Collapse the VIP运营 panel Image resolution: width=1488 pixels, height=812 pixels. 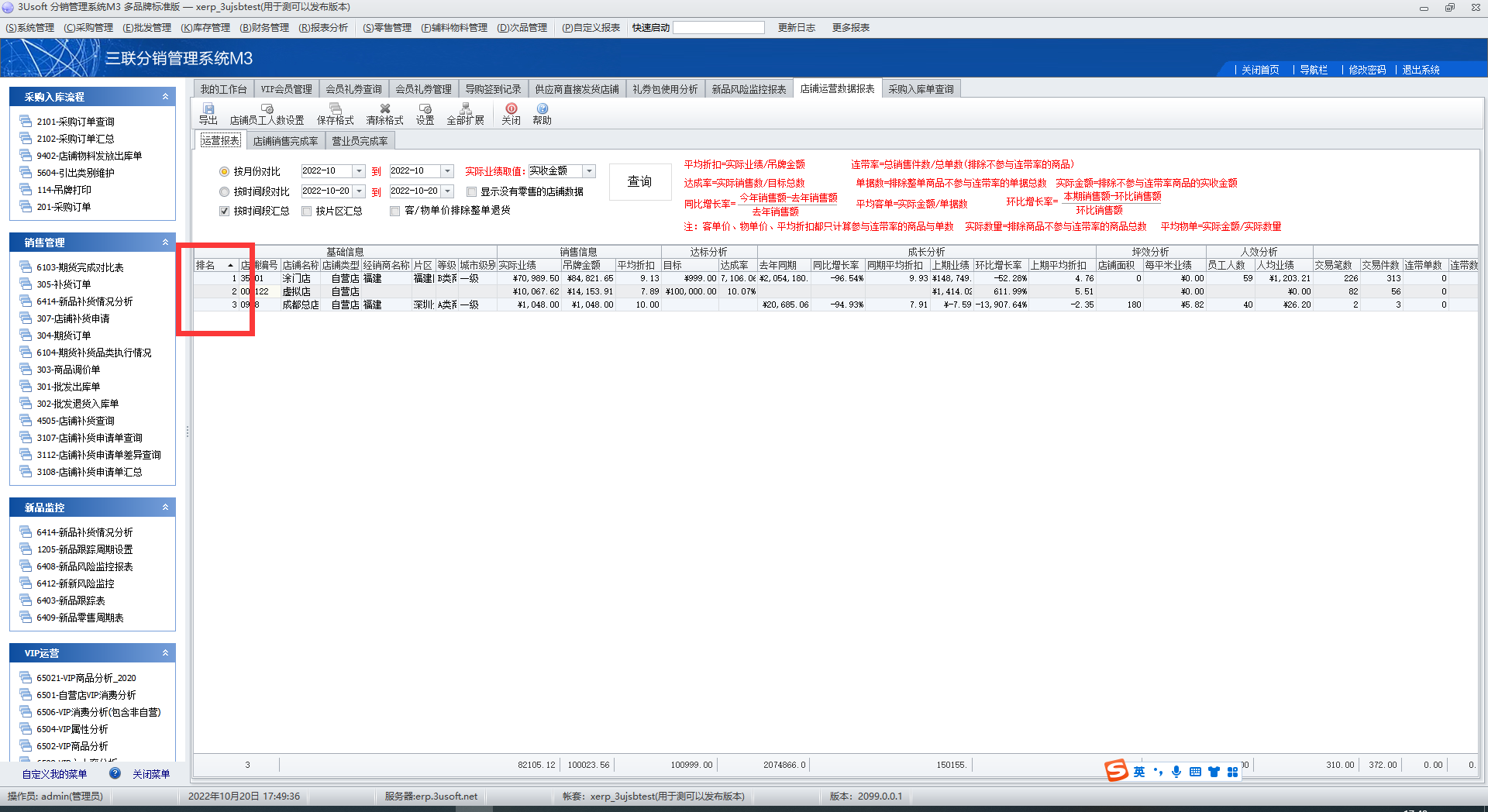point(165,653)
